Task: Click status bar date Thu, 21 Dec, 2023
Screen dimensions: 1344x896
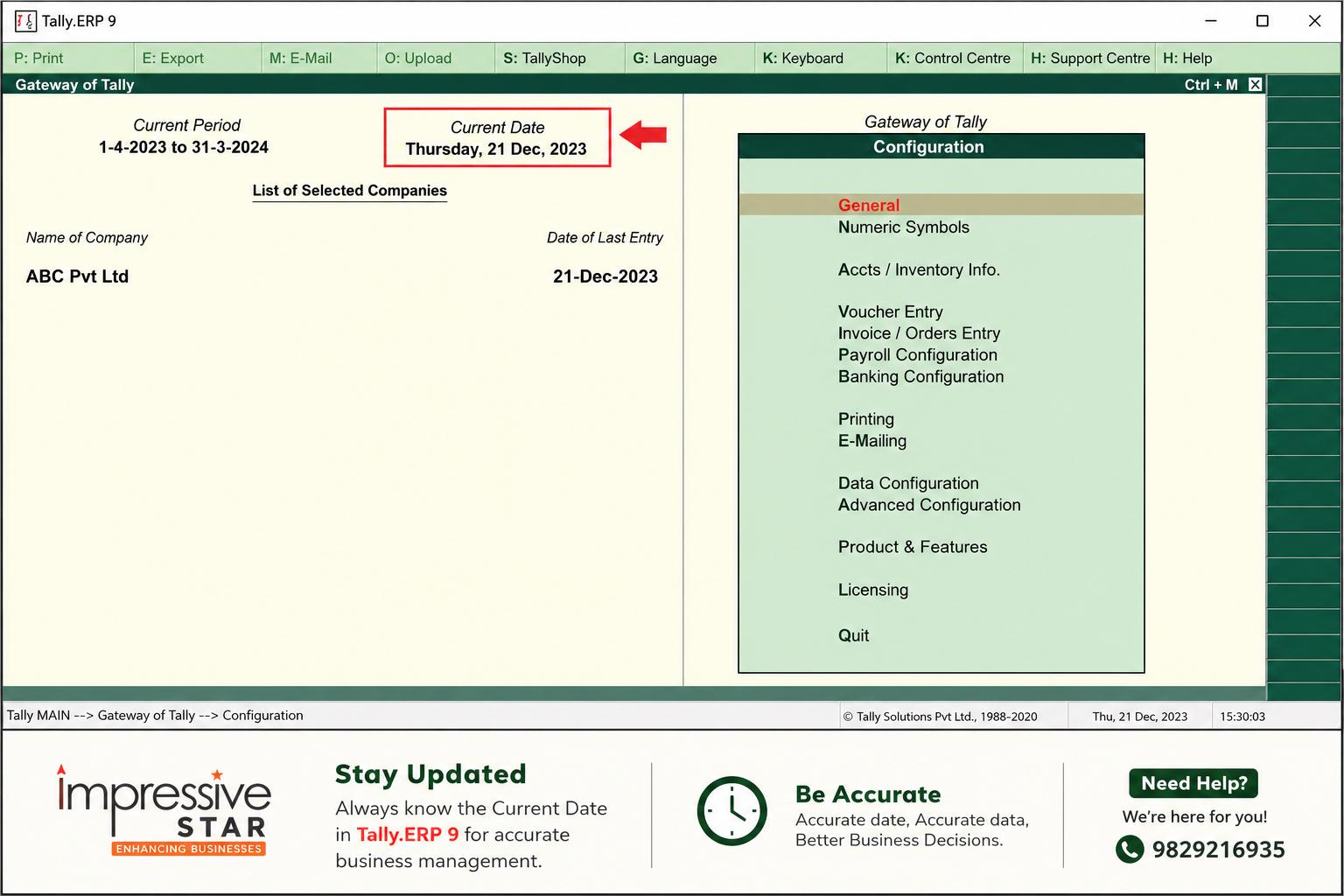Action: pos(1139,717)
